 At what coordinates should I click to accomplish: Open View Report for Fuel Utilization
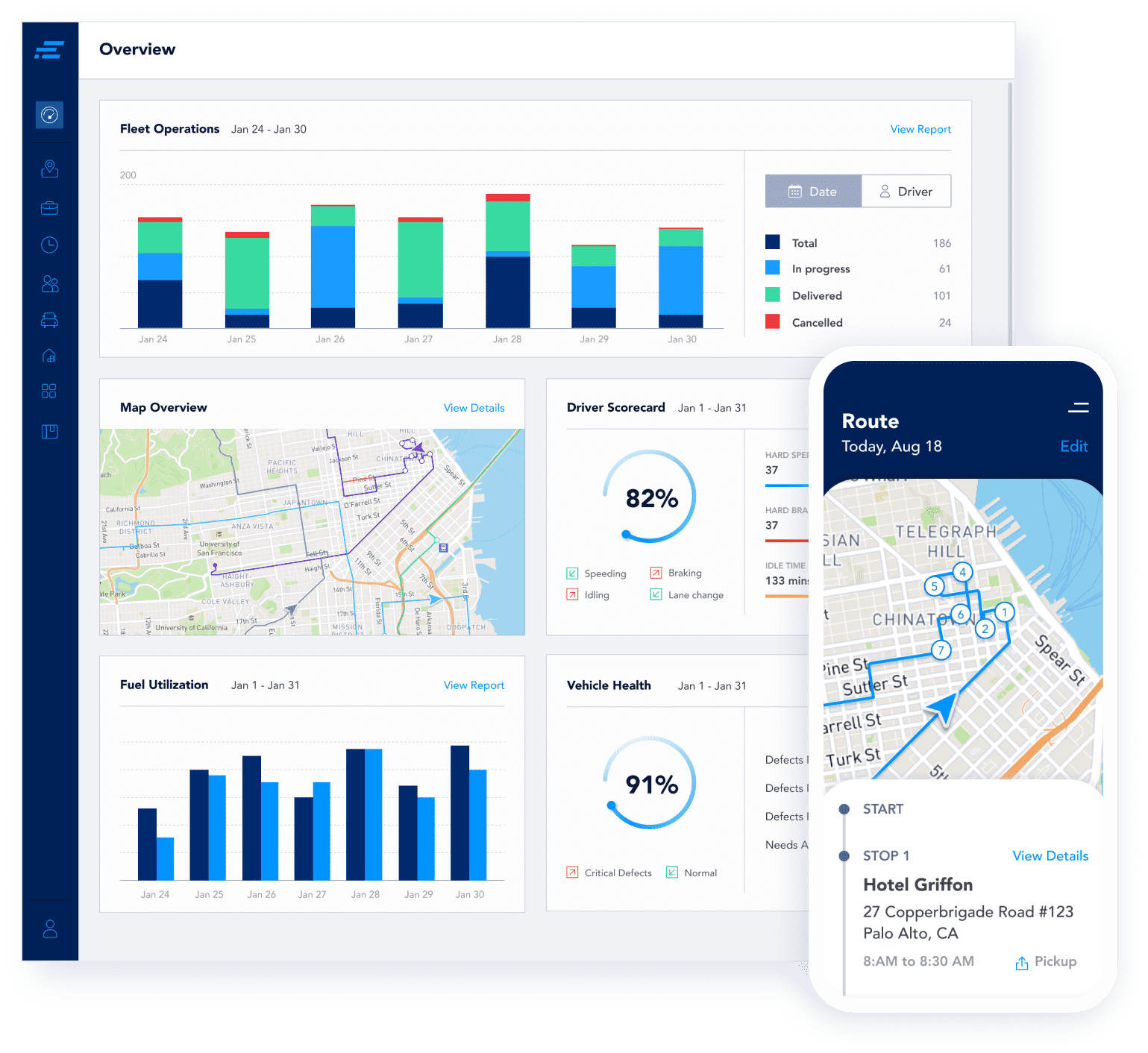tap(474, 685)
